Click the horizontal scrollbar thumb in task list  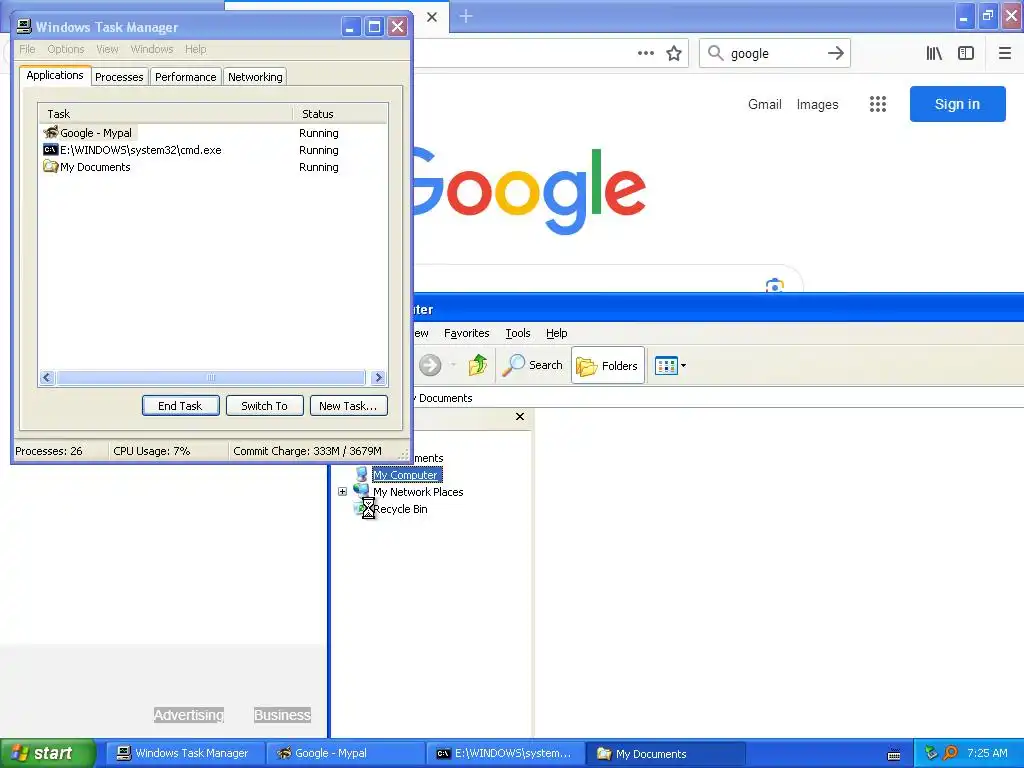click(211, 377)
